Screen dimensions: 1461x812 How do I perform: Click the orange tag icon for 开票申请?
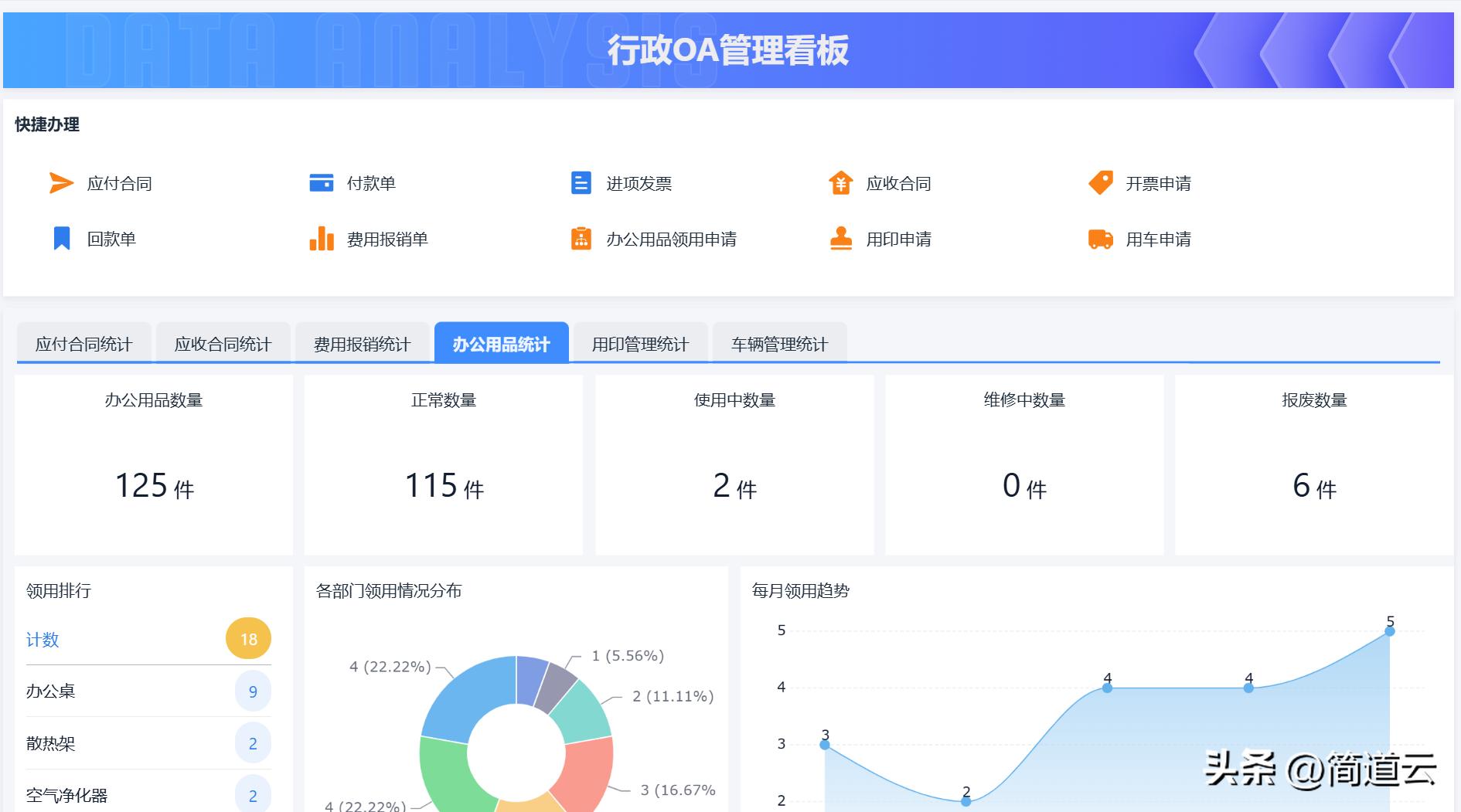(x=1100, y=183)
